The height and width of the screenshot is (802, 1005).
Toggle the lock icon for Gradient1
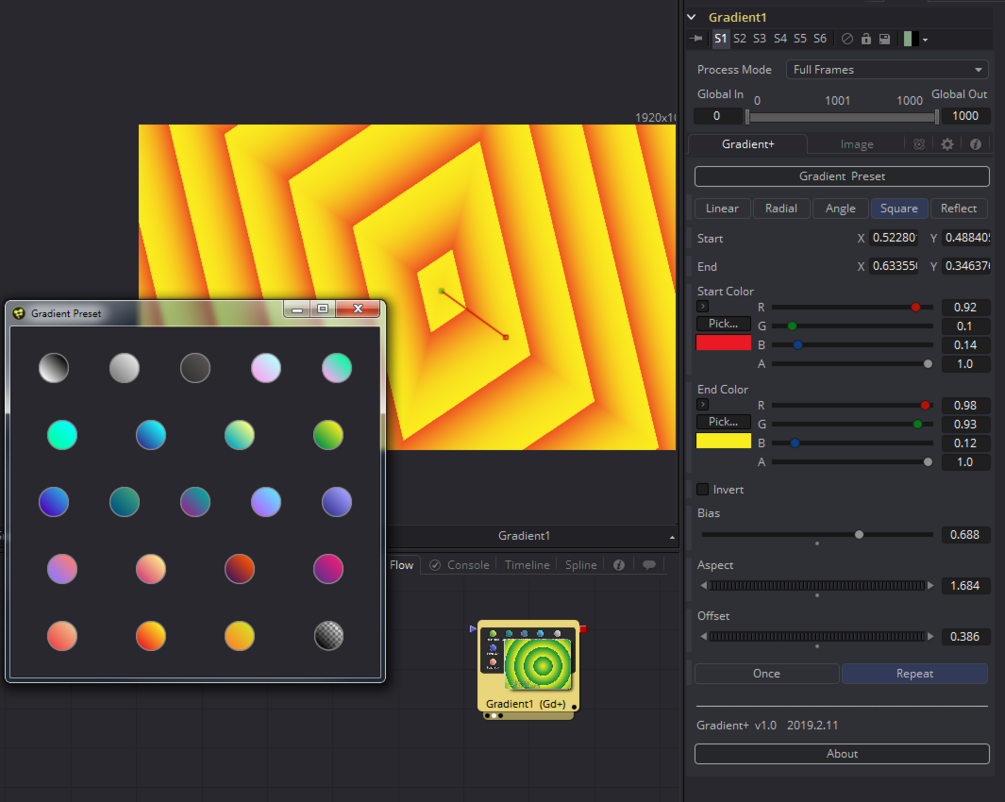(x=866, y=38)
